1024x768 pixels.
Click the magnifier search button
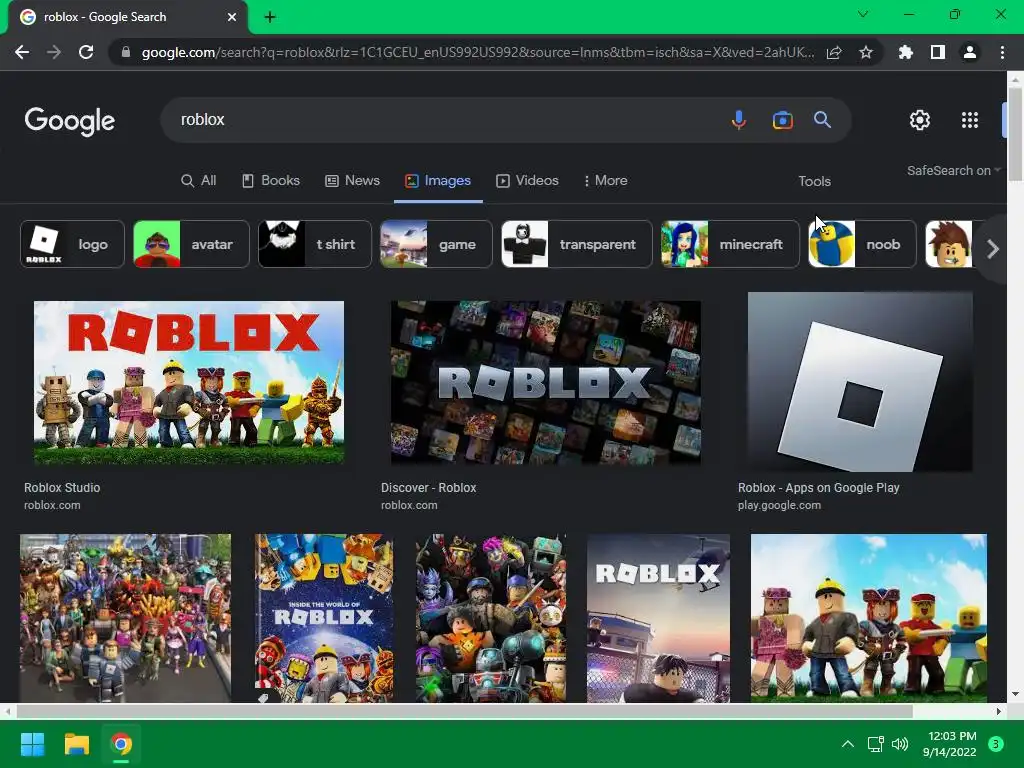[822, 120]
